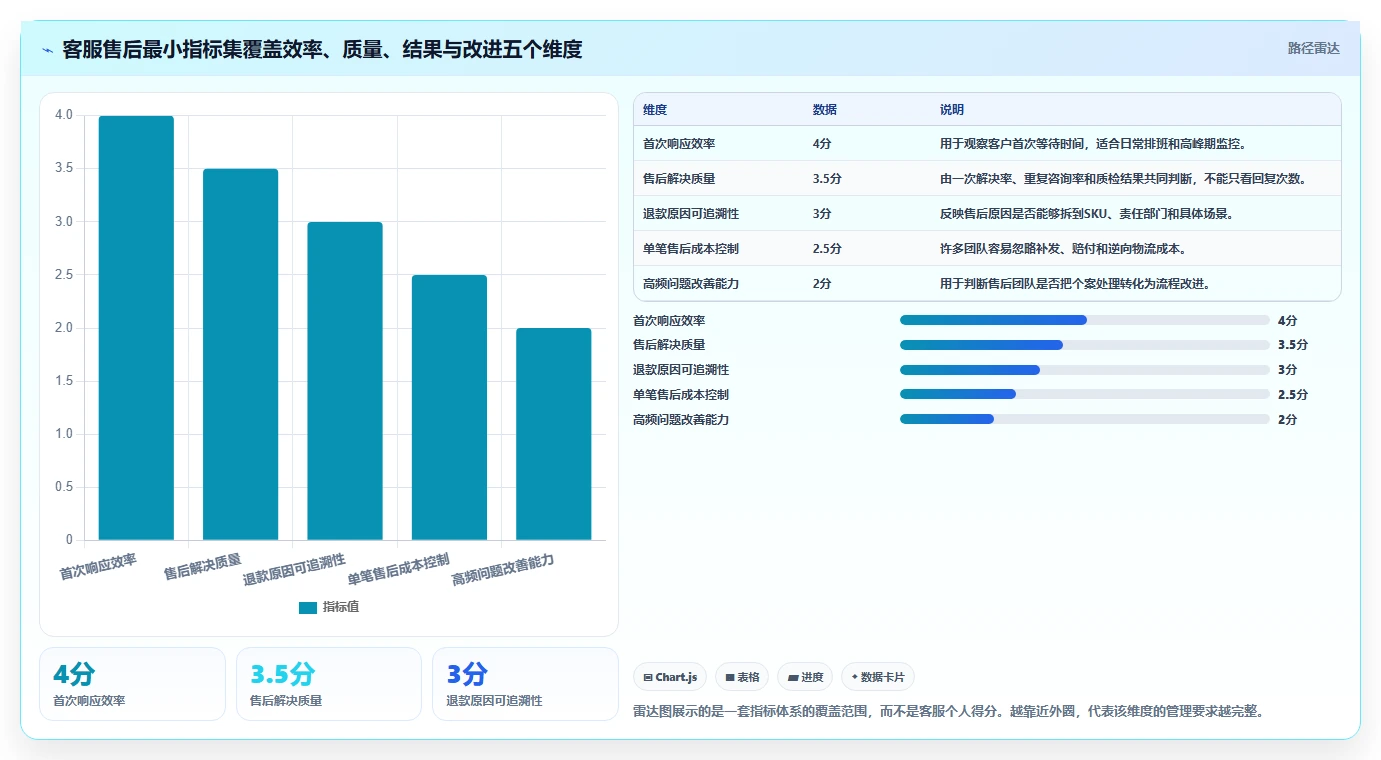Toggle the 指标值 legend color box
The width and height of the screenshot is (1381, 760).
308,607
